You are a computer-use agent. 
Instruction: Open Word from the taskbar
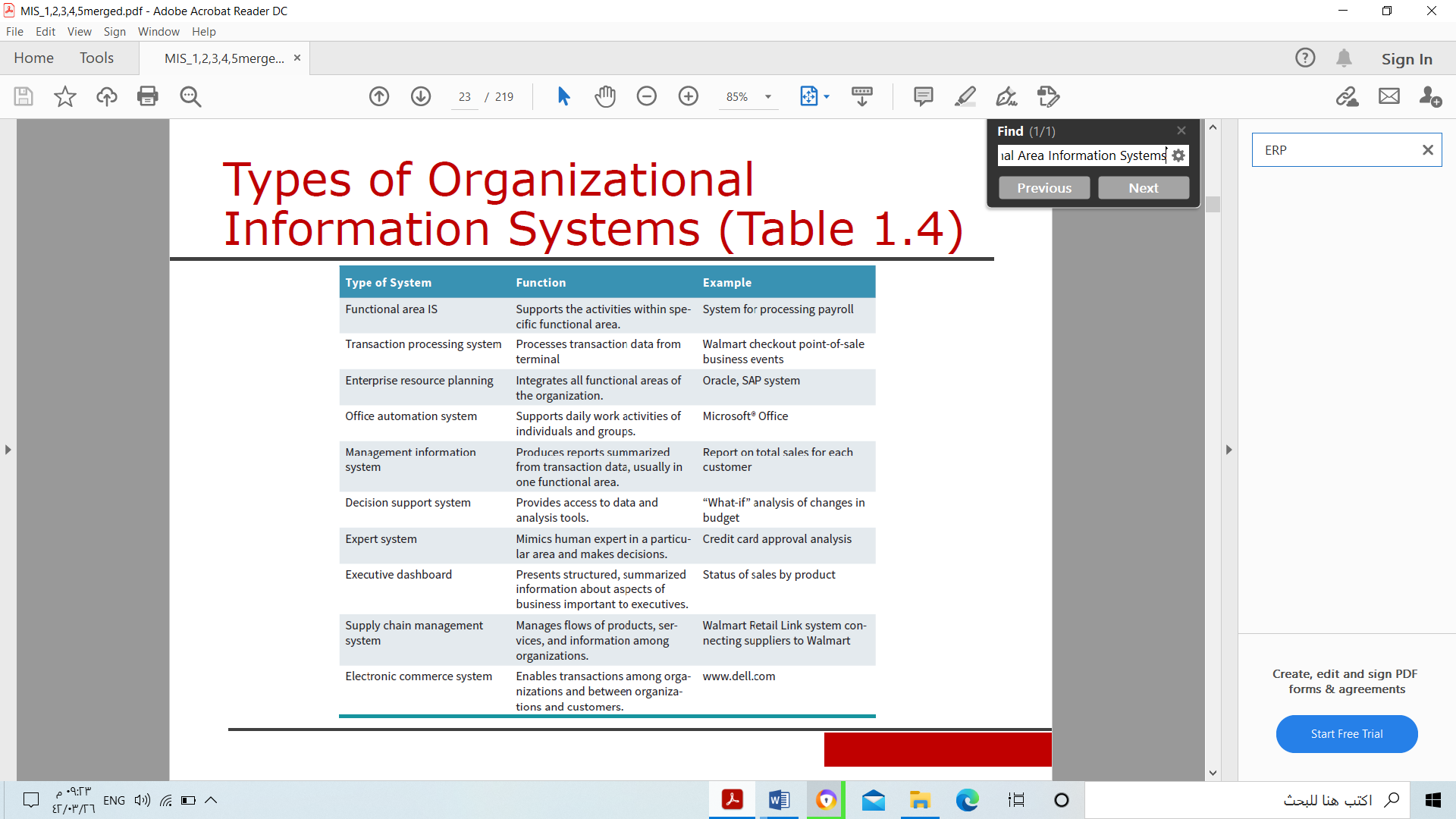point(779,800)
